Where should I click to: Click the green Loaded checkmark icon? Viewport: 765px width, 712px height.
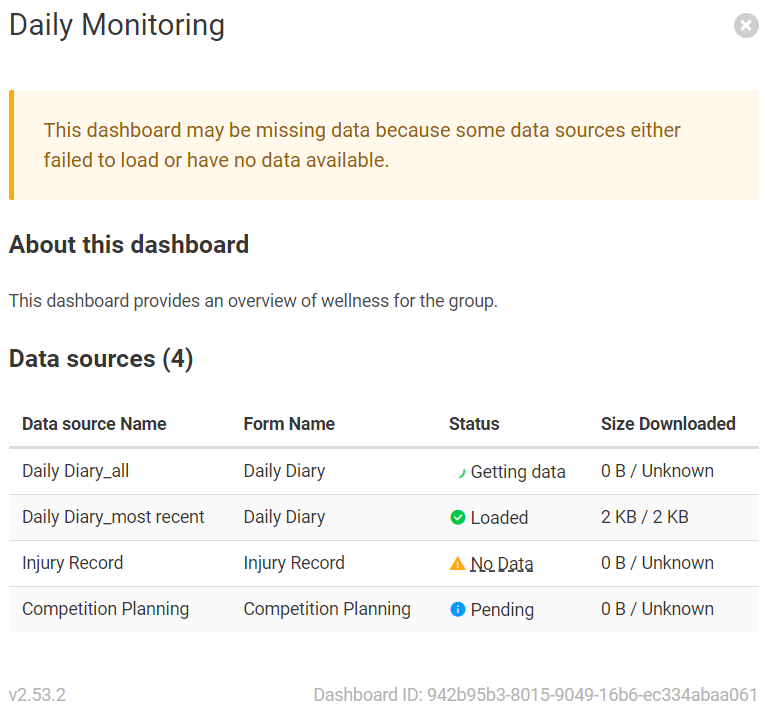(x=458, y=517)
